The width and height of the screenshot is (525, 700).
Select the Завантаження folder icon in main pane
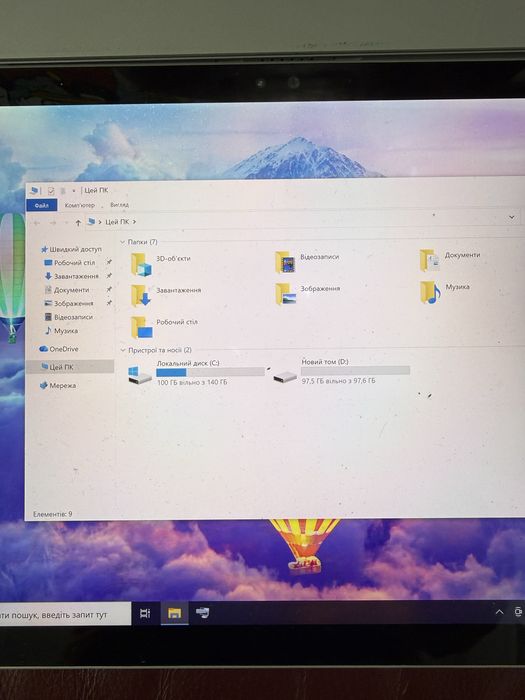point(141,296)
